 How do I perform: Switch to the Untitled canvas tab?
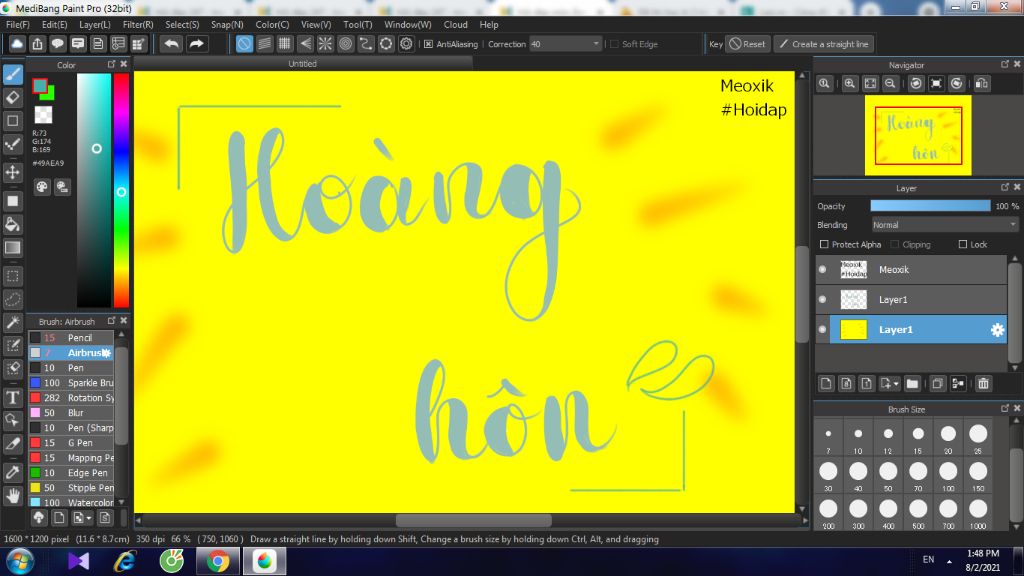pyautogui.click(x=302, y=64)
